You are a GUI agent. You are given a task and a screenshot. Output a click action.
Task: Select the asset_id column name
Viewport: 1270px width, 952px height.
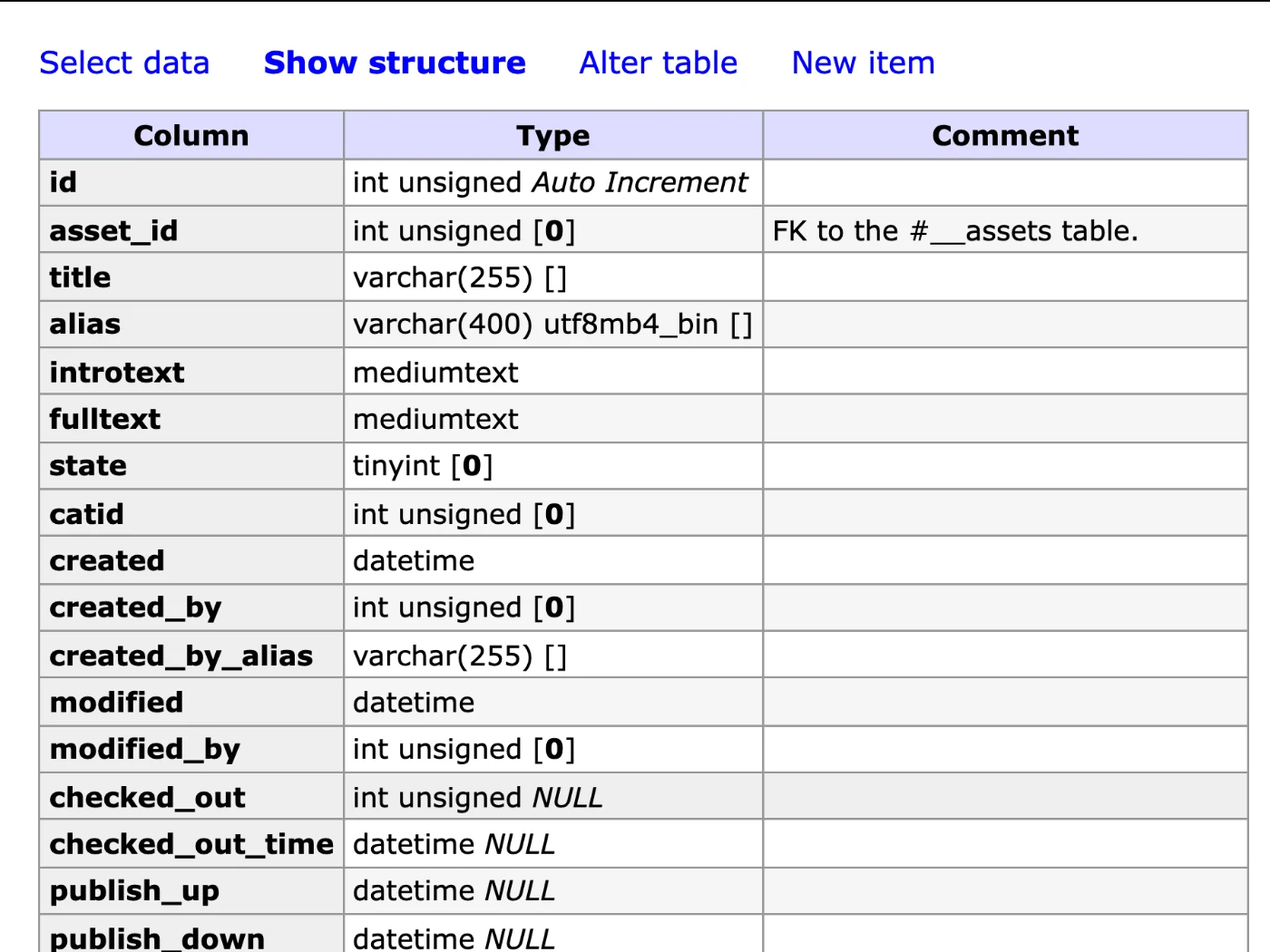(x=113, y=230)
